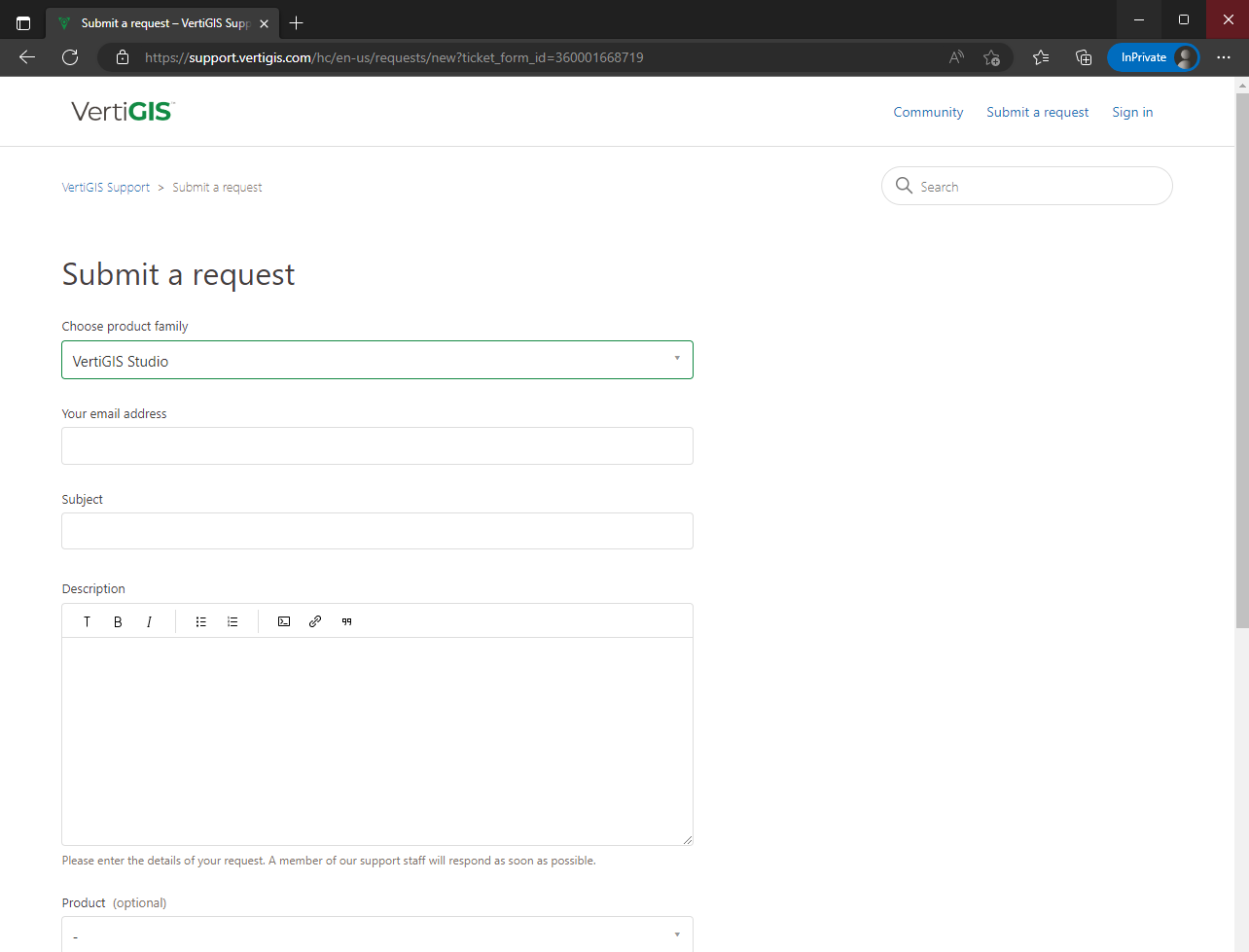Minimize the browser window
1249x952 pixels.
[x=1138, y=19]
